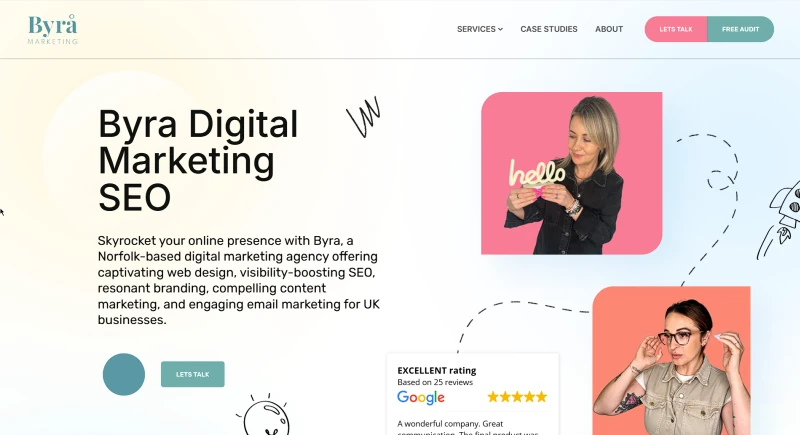Open the About page
Screen dimensions: 800x435
coord(609,29)
